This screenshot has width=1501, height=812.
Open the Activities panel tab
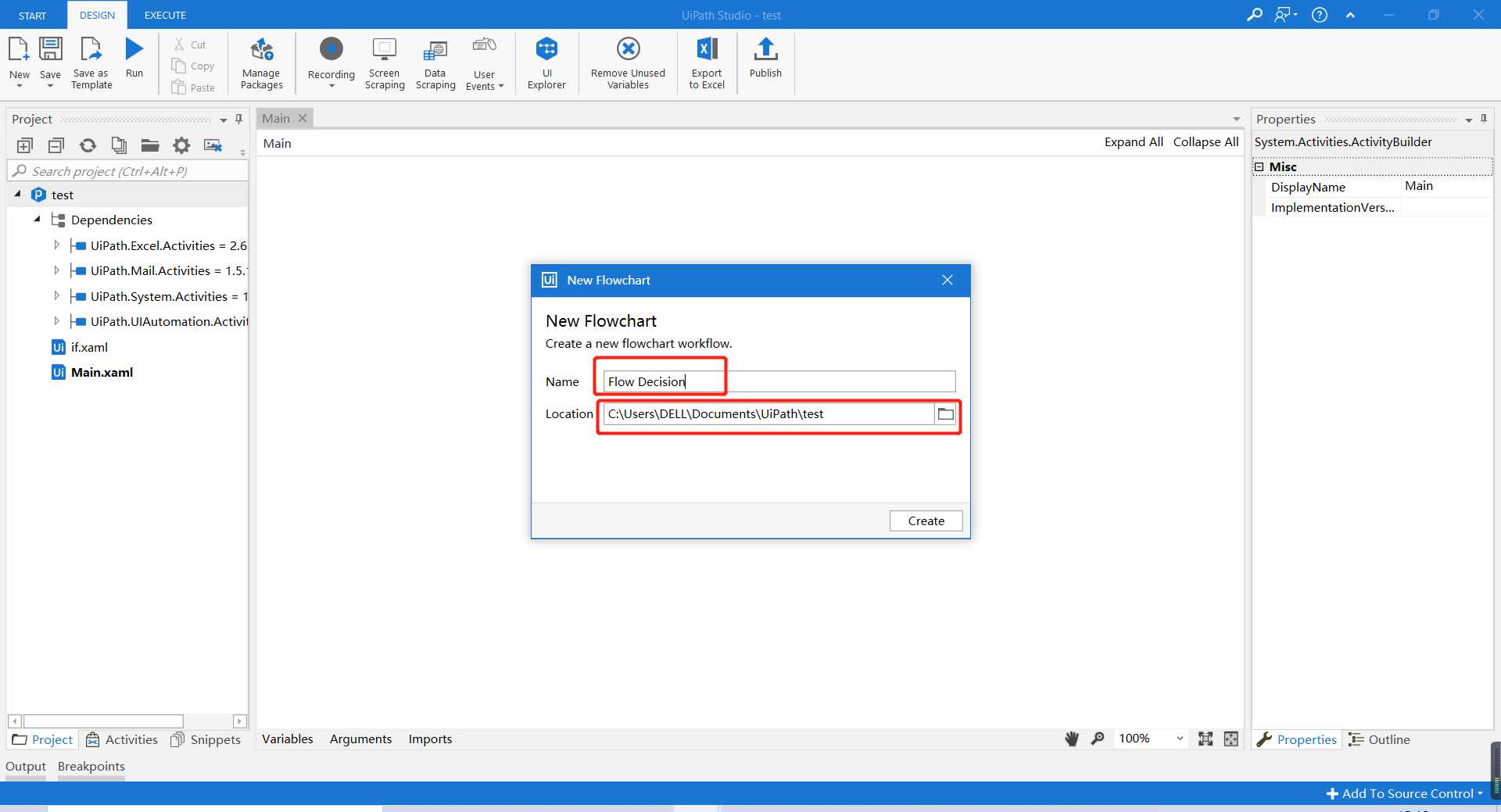coord(122,739)
